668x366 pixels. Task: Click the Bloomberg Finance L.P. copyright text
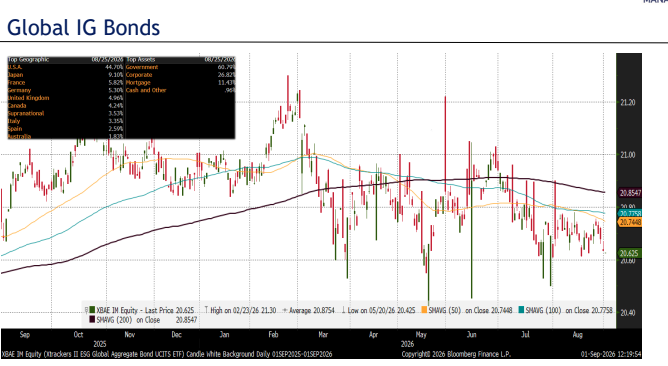(x=456, y=354)
